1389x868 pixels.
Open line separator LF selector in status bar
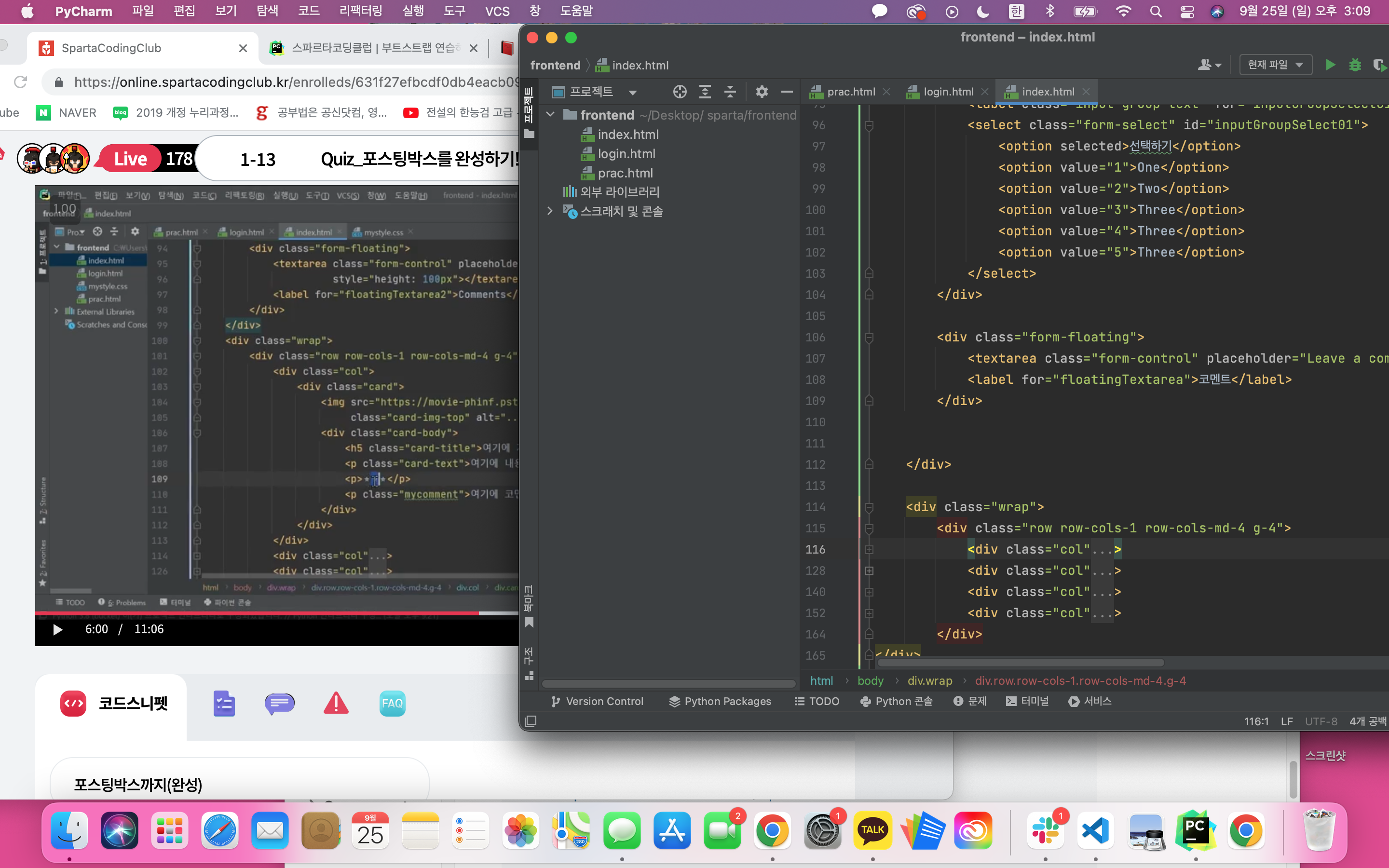click(1287, 721)
